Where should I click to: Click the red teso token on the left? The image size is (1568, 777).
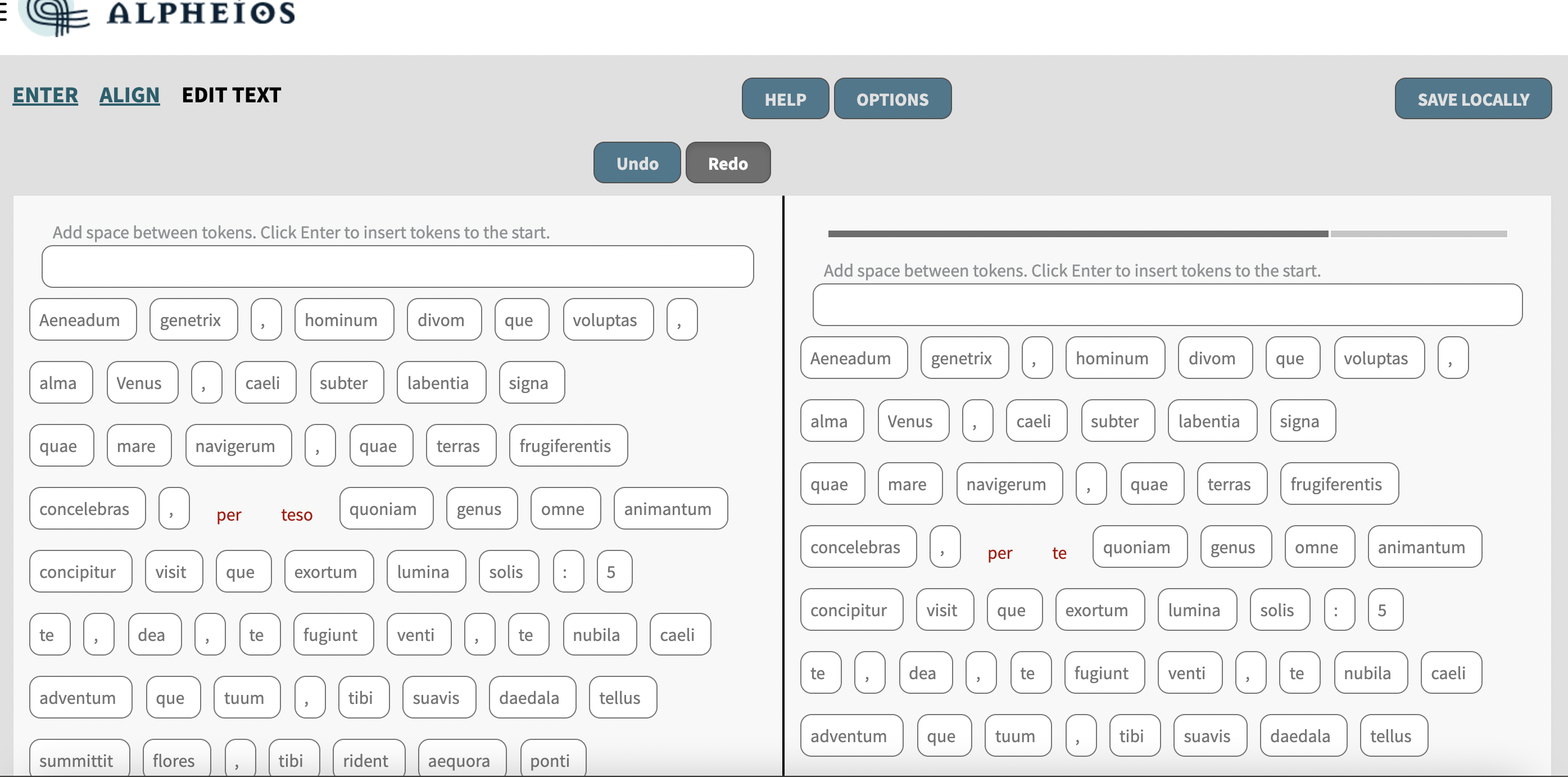click(x=296, y=514)
